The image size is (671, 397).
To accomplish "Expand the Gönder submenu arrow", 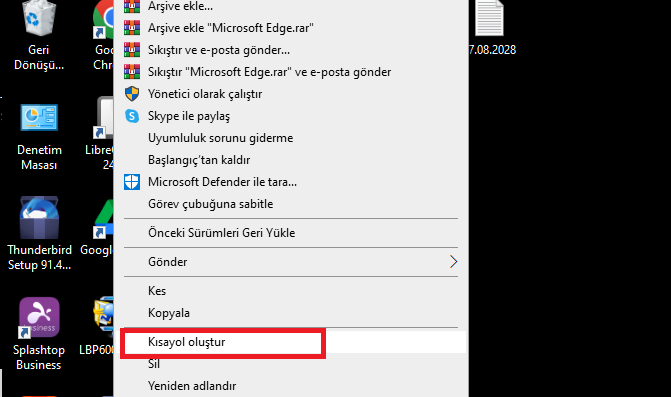I will (454, 262).
